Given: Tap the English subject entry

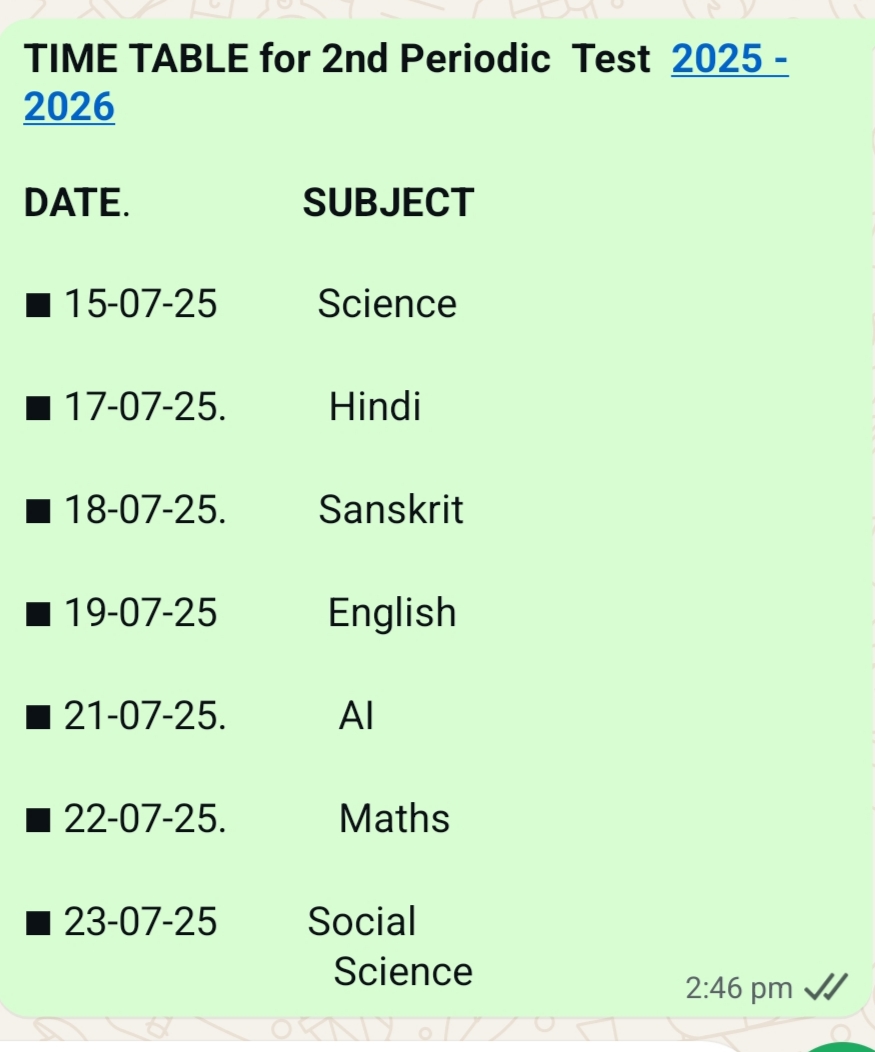Looking at the screenshot, I should [392, 613].
